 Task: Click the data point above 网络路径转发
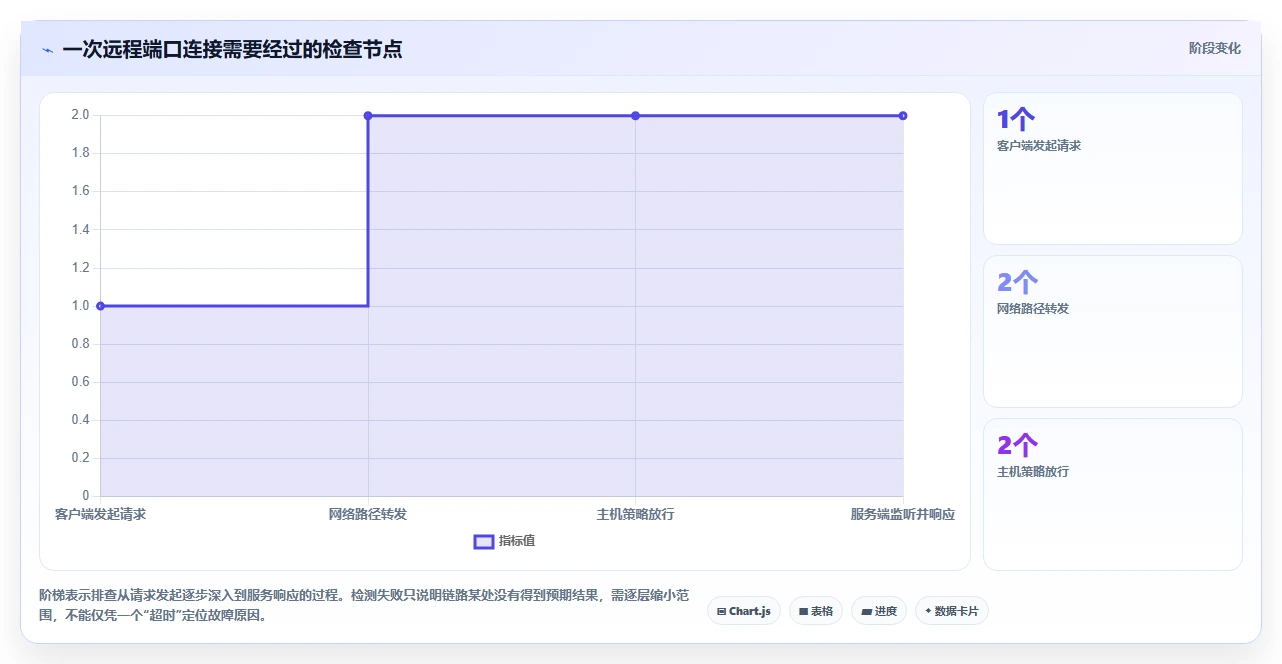368,116
